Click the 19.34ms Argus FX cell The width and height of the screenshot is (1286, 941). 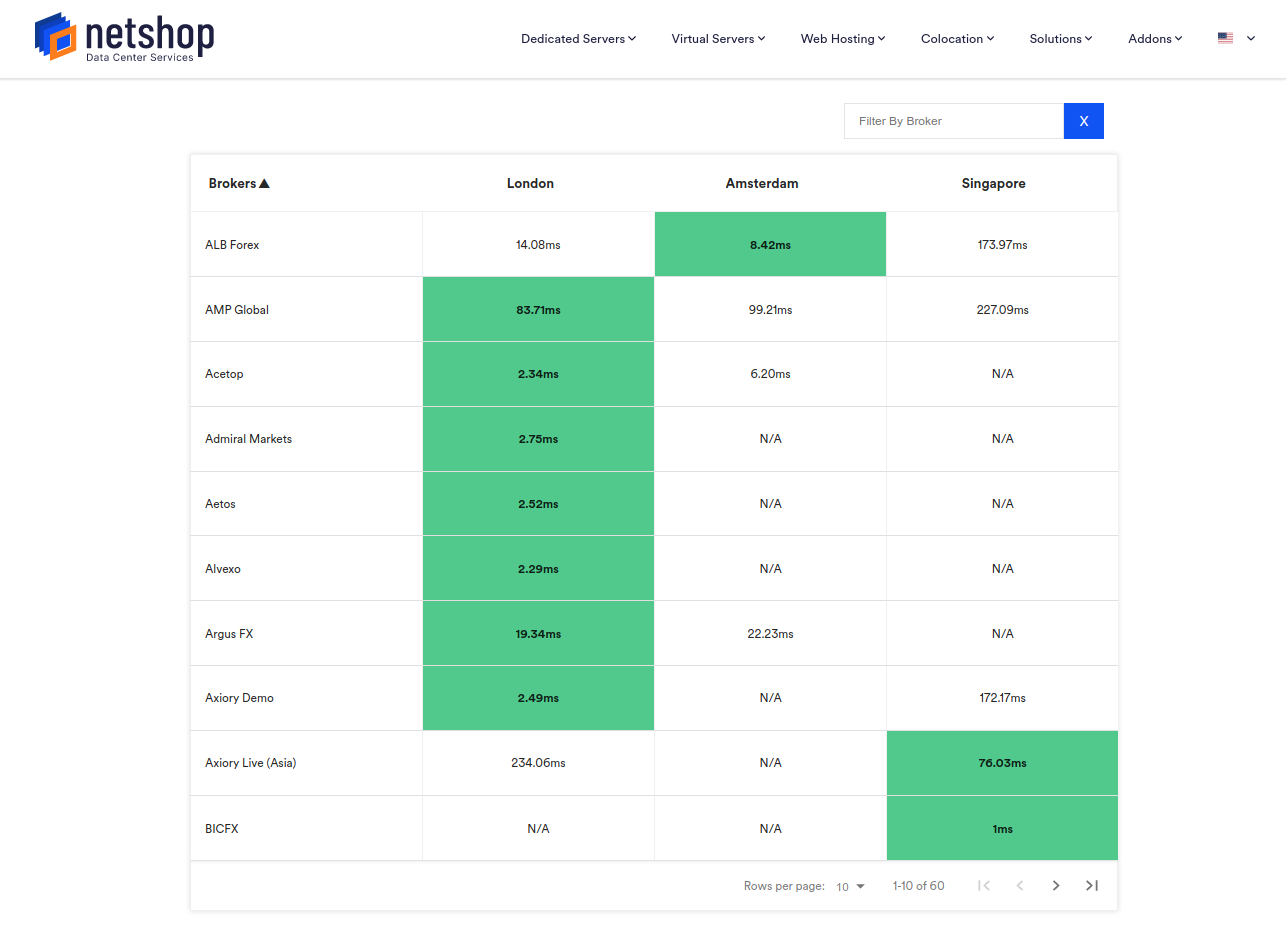(x=538, y=634)
